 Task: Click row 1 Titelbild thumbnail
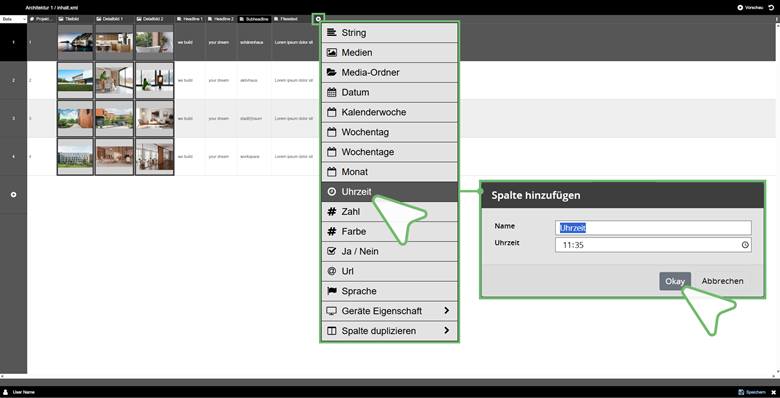click(x=75, y=42)
